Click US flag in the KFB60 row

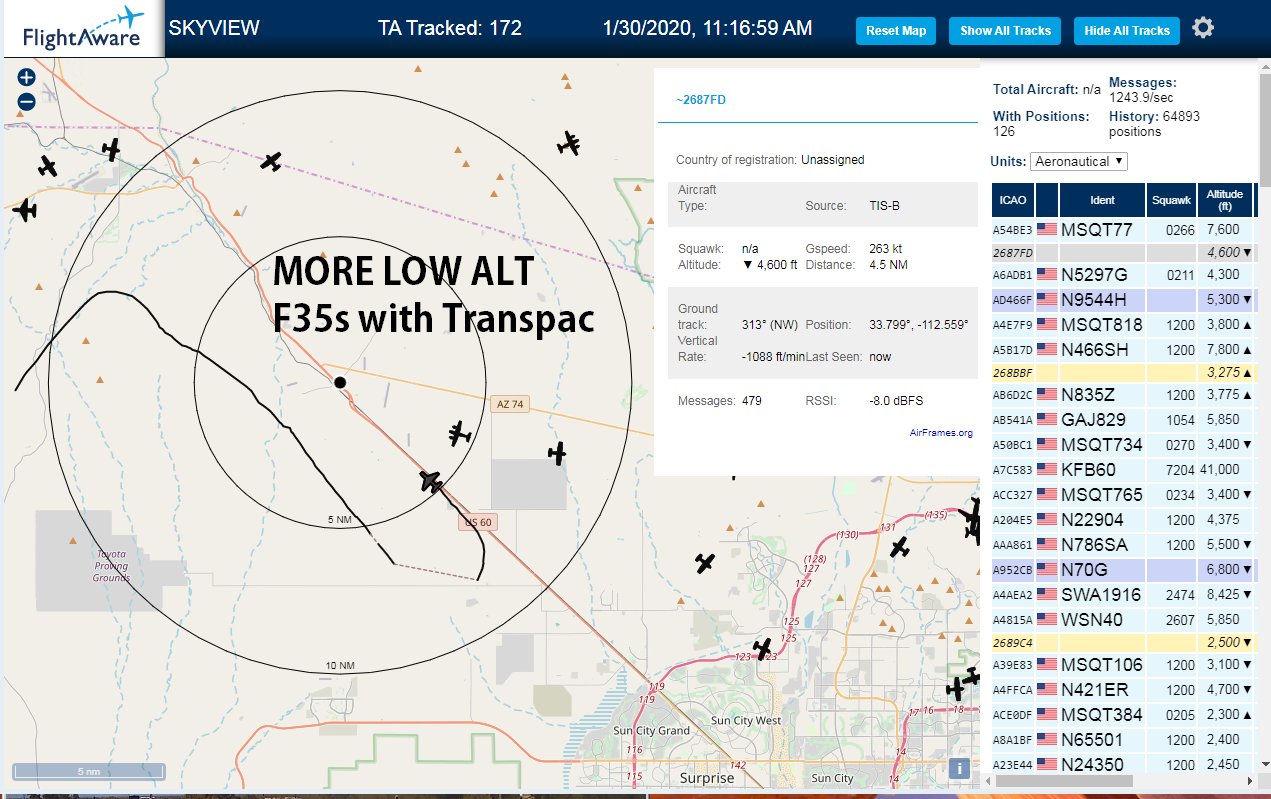[x=1047, y=470]
